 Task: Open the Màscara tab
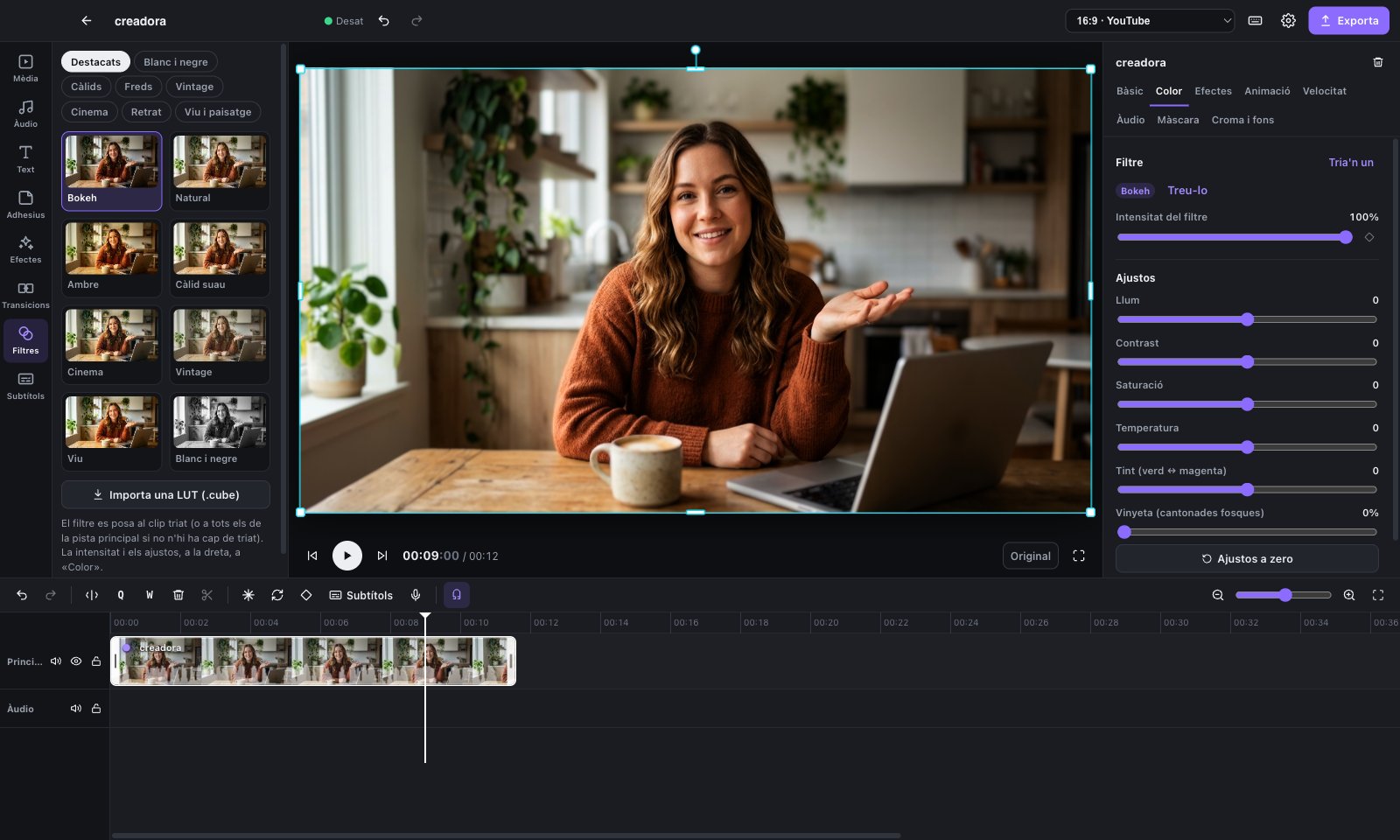click(1178, 120)
